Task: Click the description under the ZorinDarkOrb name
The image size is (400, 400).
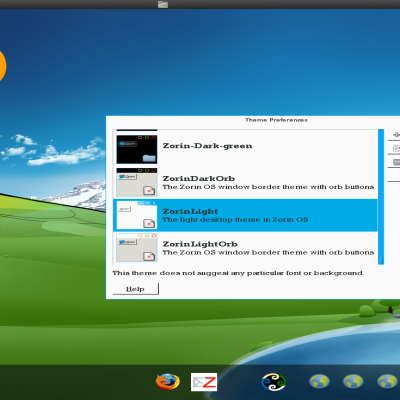Action: click(x=268, y=187)
